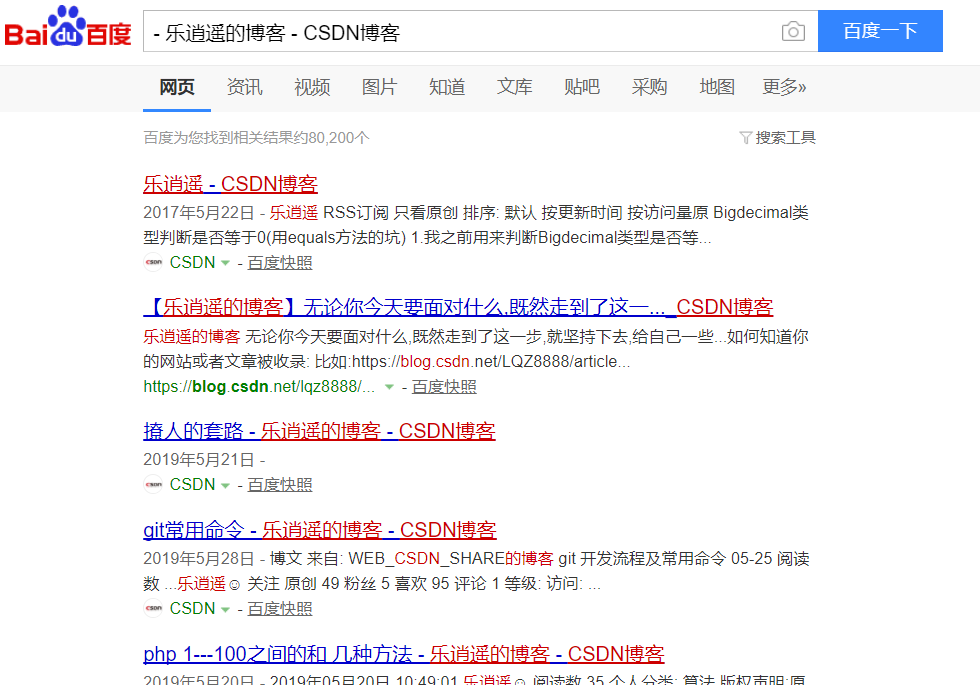
Task: Open 撩人的套路 - 乐逍遥的博客 result
Action: [x=319, y=431]
